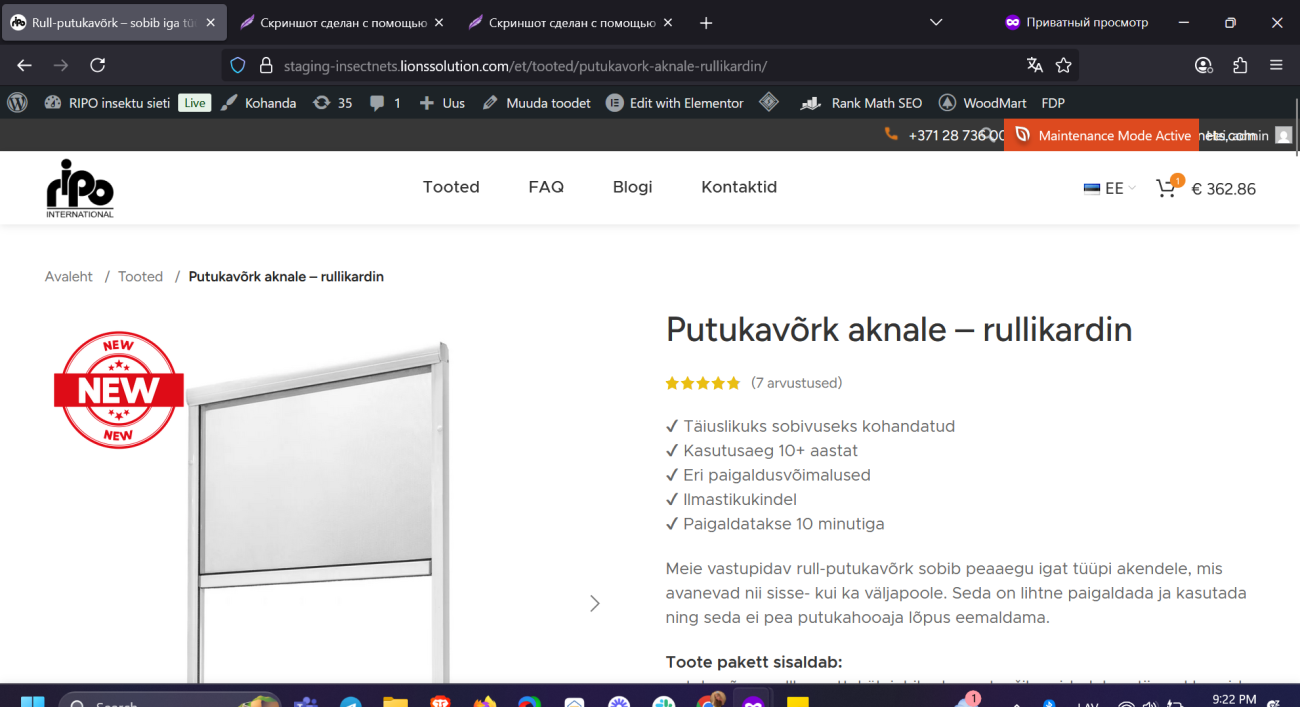Click the WordPress logo in admin bar
The width and height of the screenshot is (1300, 707).
click(x=17, y=103)
